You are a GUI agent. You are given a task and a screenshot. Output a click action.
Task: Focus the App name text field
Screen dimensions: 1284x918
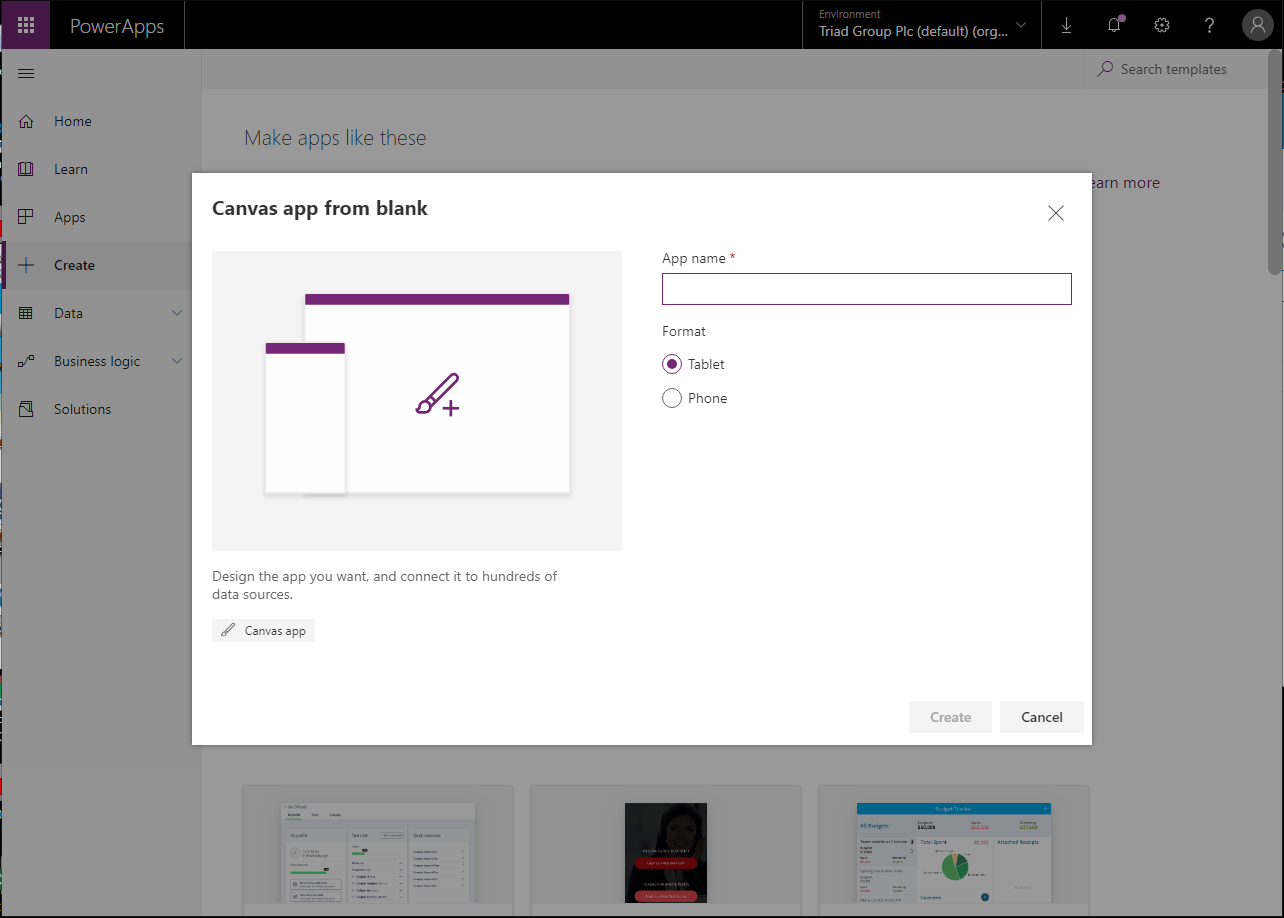[867, 289]
